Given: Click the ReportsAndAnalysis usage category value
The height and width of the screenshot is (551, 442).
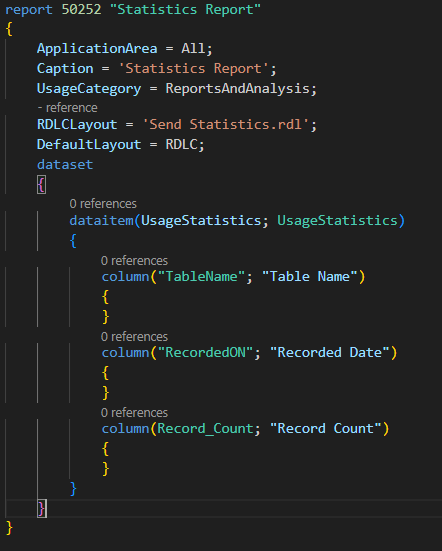Looking at the screenshot, I should (x=237, y=89).
